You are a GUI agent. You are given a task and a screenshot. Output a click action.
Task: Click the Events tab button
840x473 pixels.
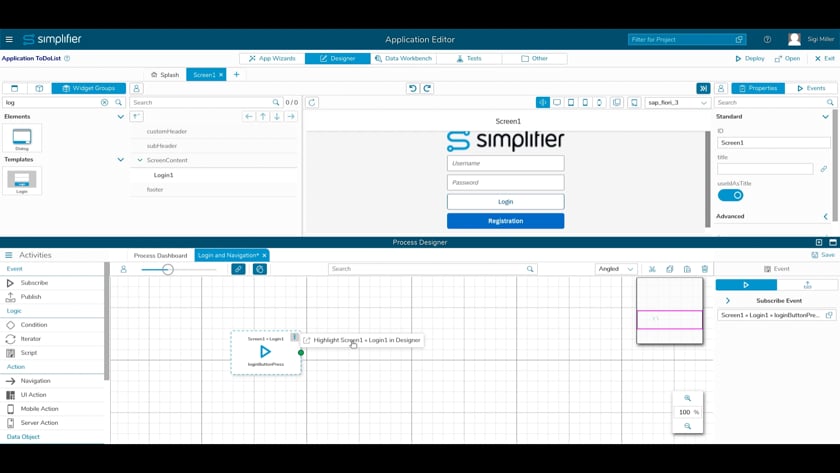tap(811, 88)
